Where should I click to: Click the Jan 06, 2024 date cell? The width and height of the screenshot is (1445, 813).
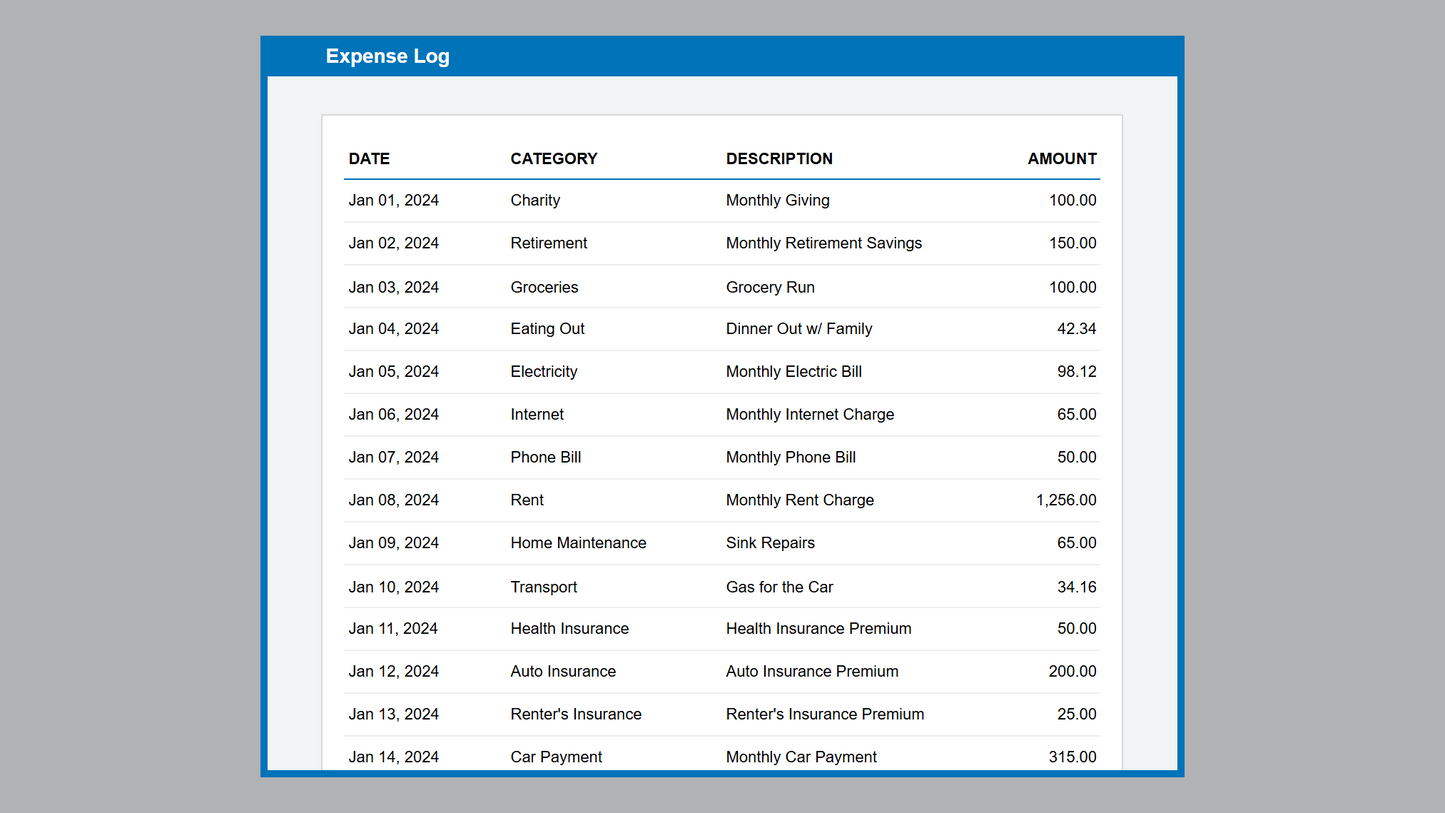click(x=394, y=414)
